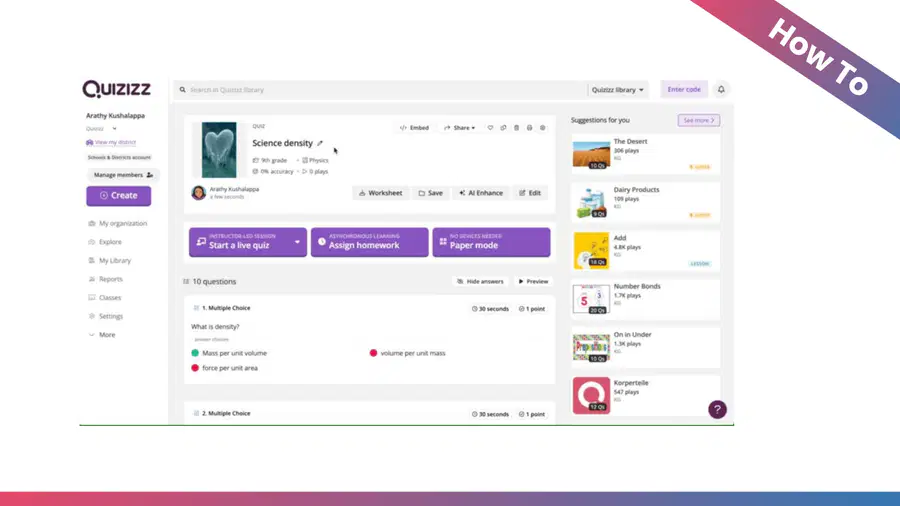The image size is (900, 506).
Task: Click the 9th grade tag
Action: tap(270, 161)
